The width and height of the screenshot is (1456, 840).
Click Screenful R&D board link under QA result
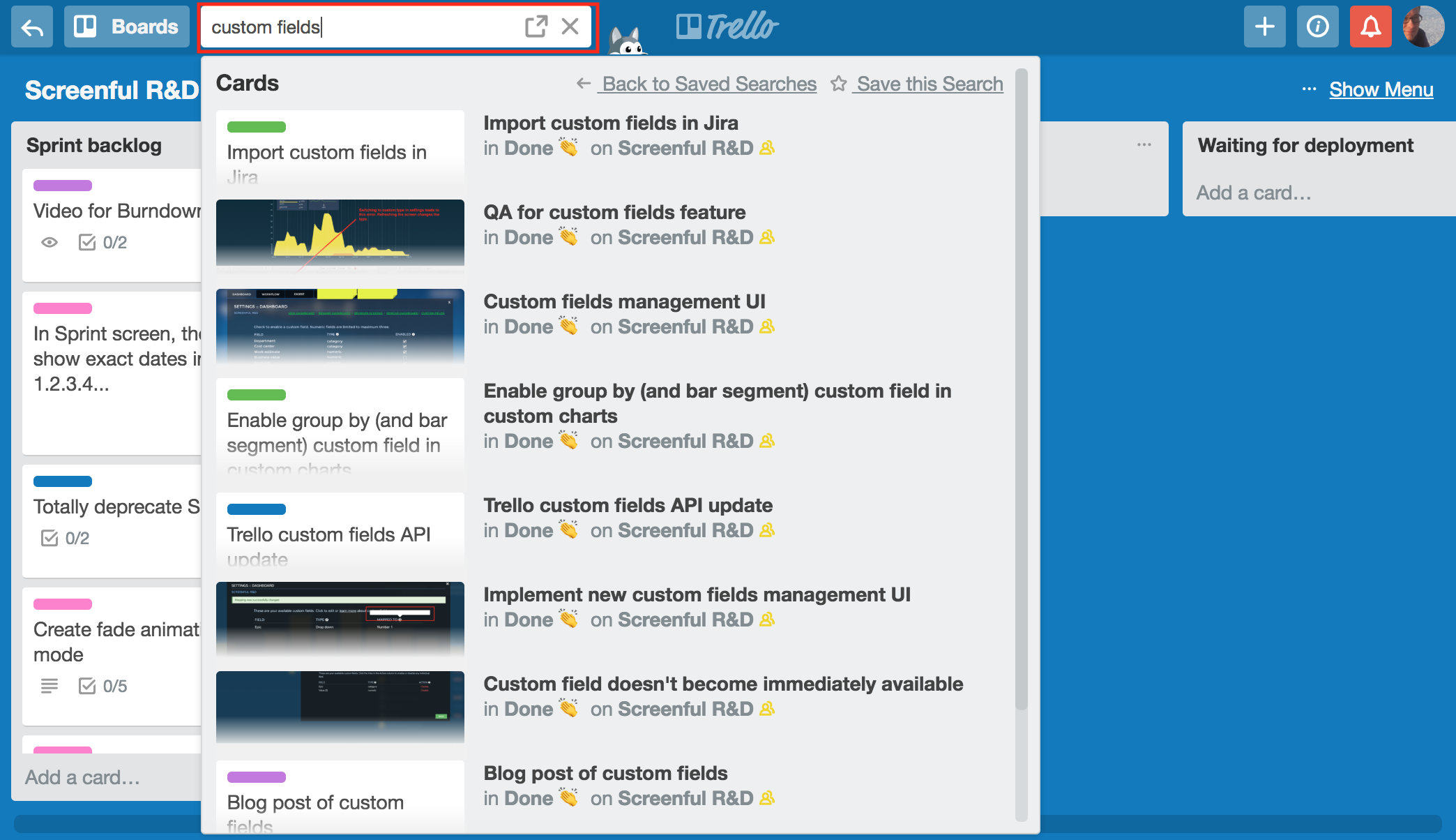tap(685, 237)
